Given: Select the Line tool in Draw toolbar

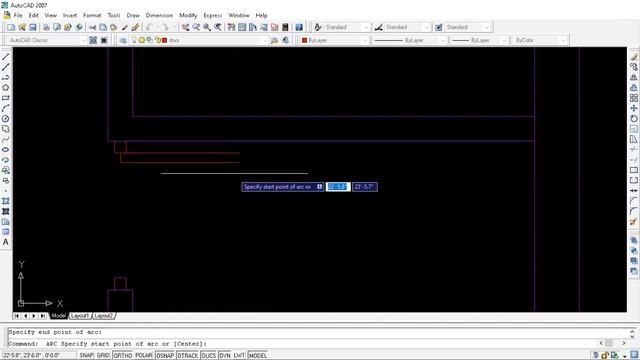Looking at the screenshot, I should (6, 57).
